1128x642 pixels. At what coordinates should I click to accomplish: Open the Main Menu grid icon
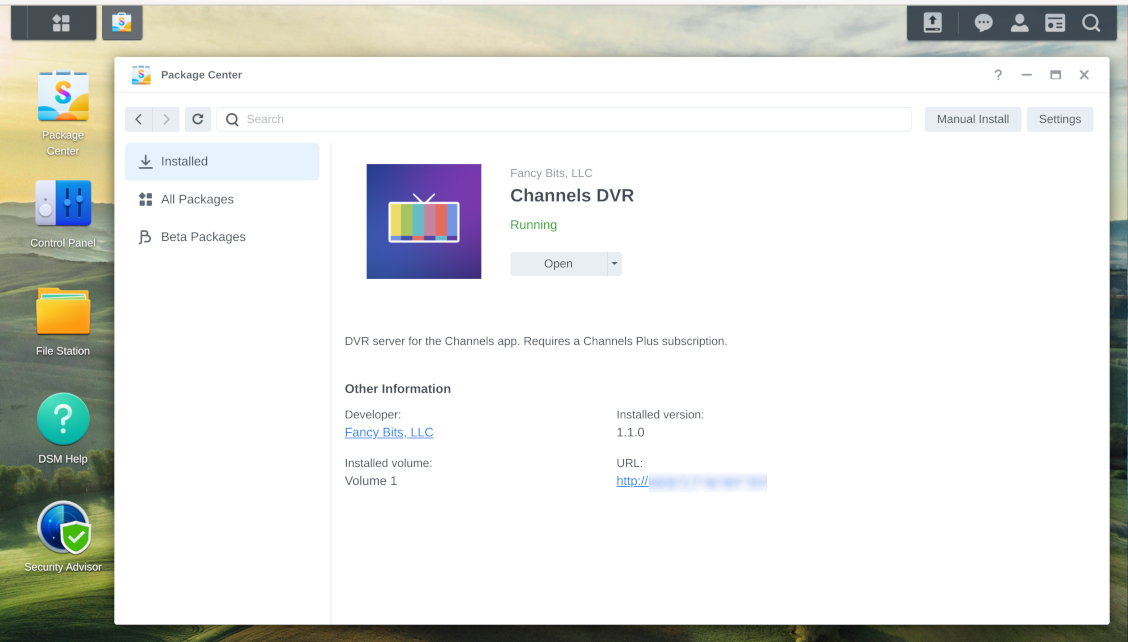tap(61, 22)
